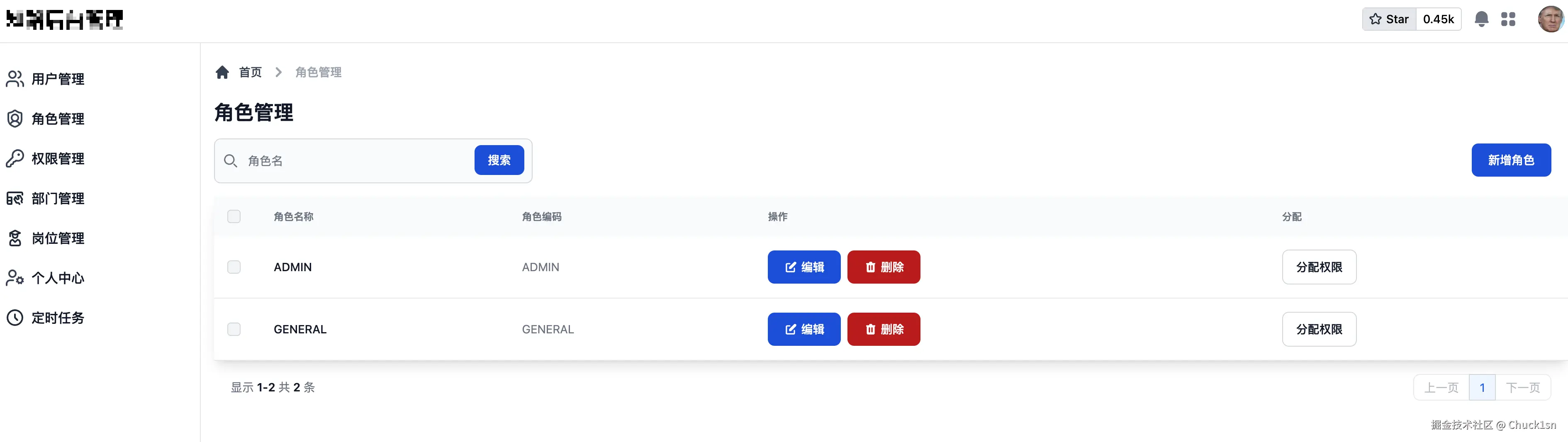Click the 部门管理 sidebar icon
This screenshot has height=442, width=1568.
pos(15,199)
